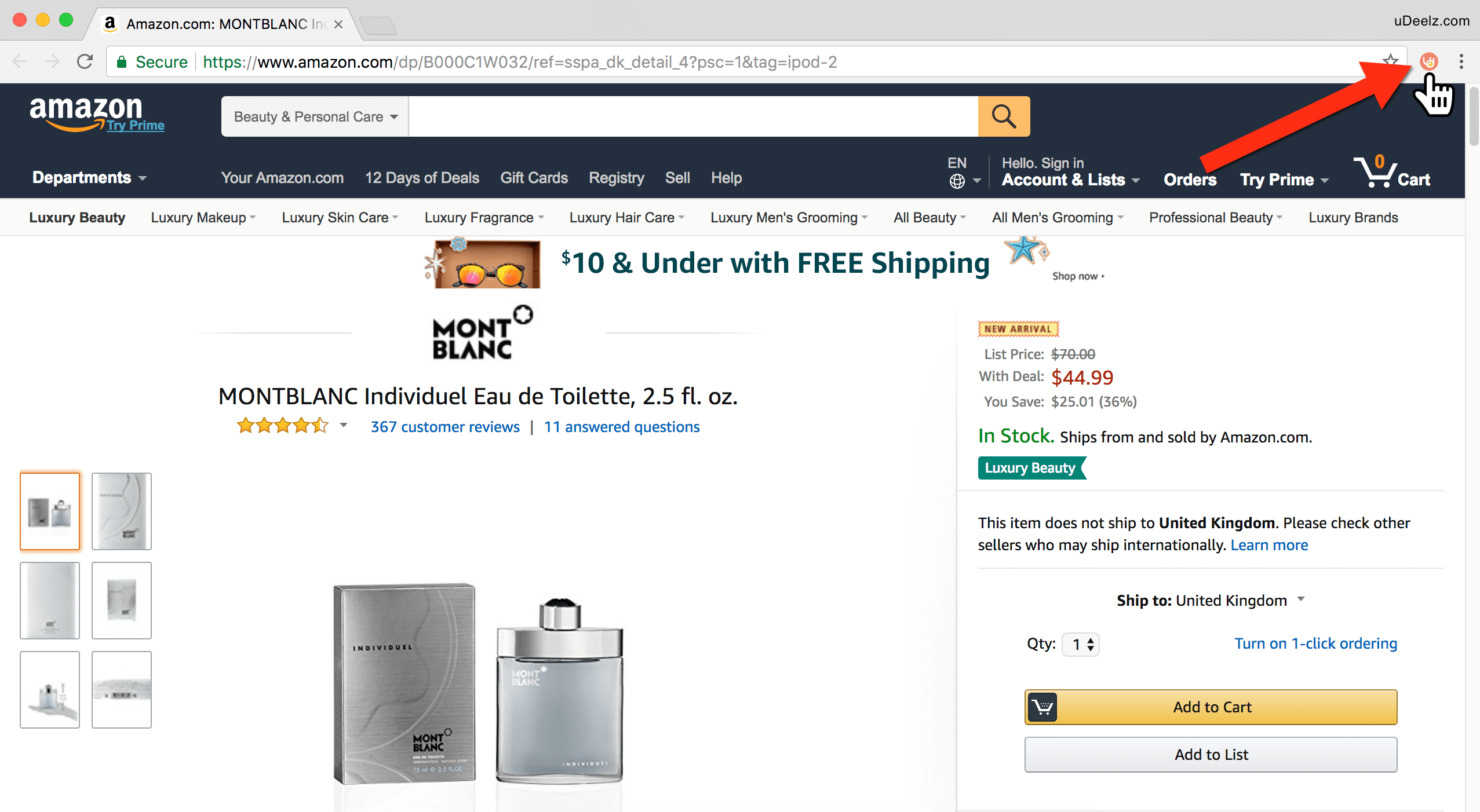Click the orange search magnifier button
Image resolution: width=1480 pixels, height=812 pixels.
(x=1004, y=116)
